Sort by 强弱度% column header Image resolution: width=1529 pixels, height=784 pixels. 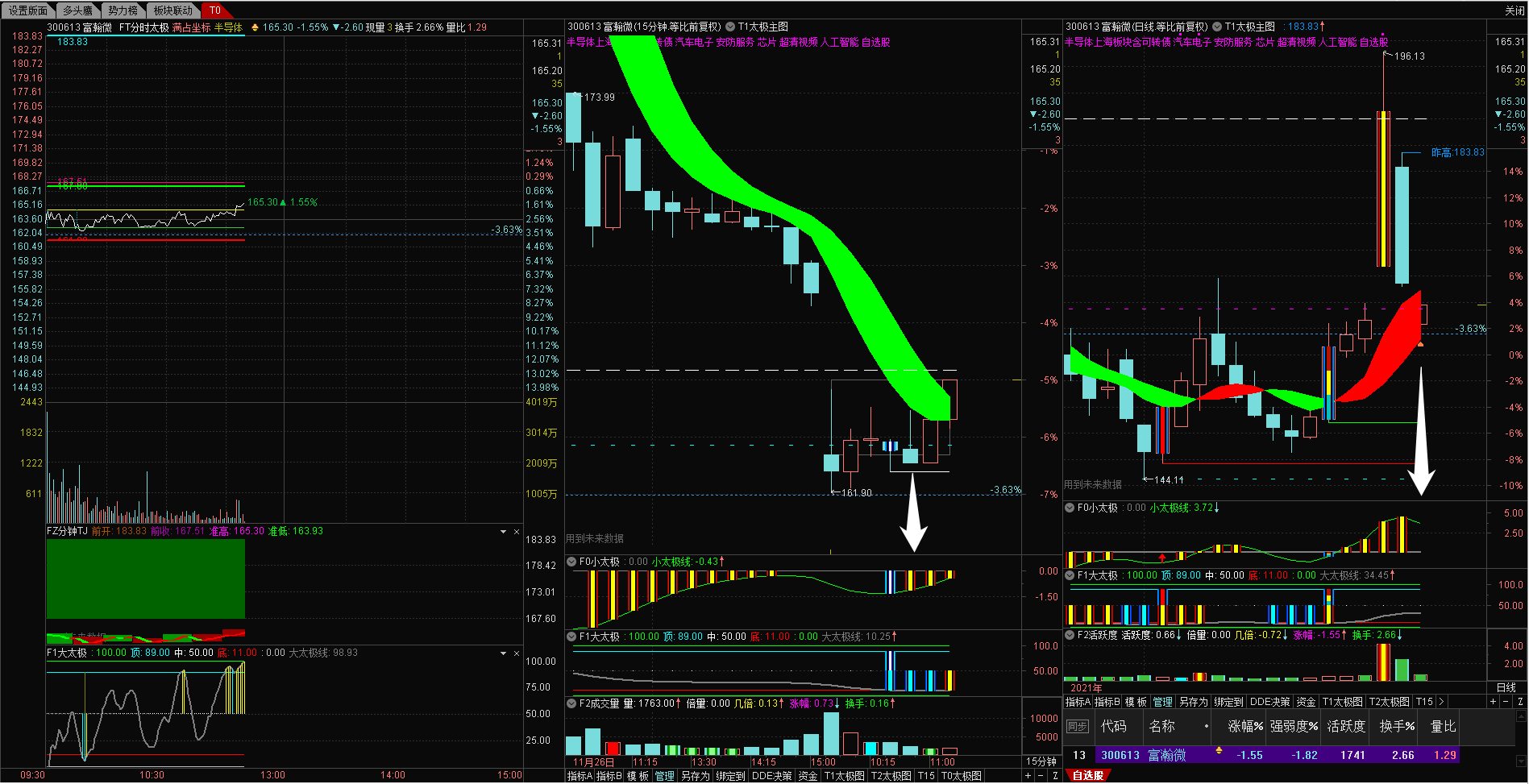pos(1294,726)
